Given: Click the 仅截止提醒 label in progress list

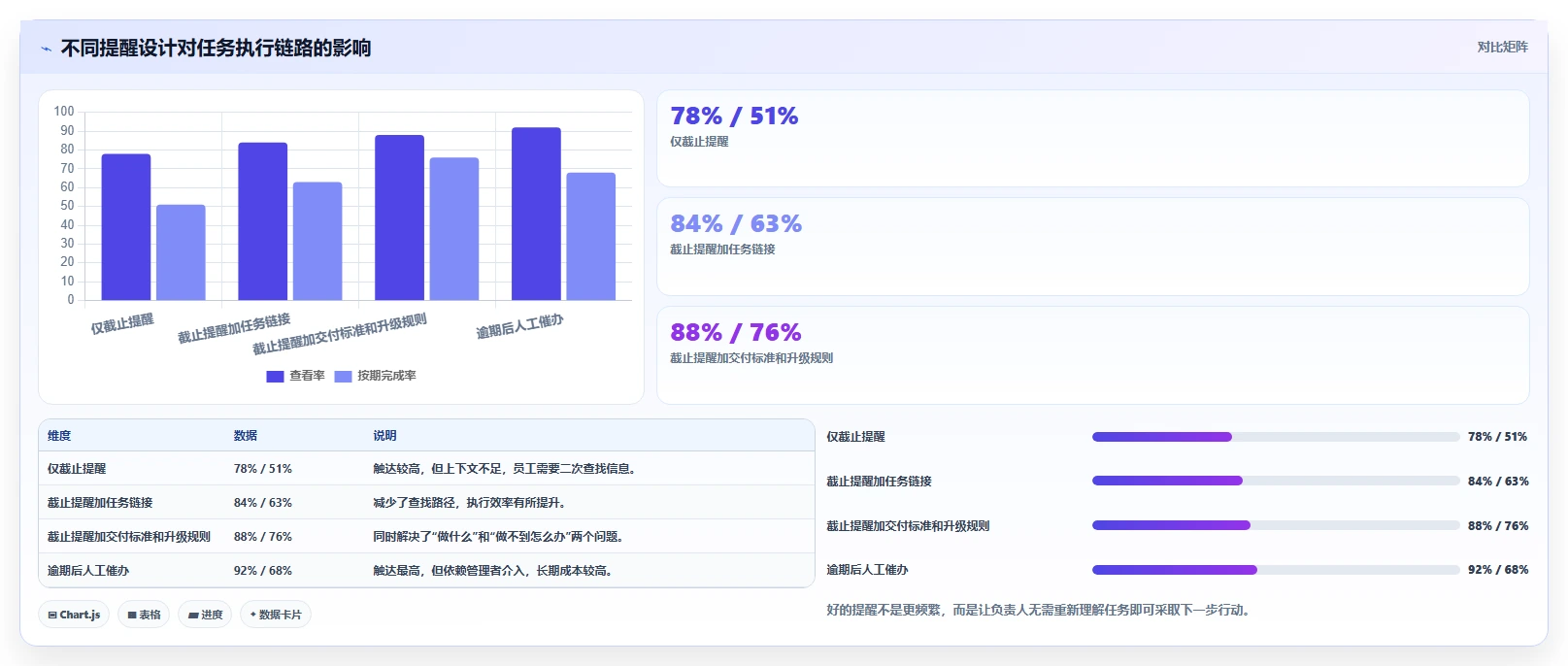Looking at the screenshot, I should pos(855,437).
